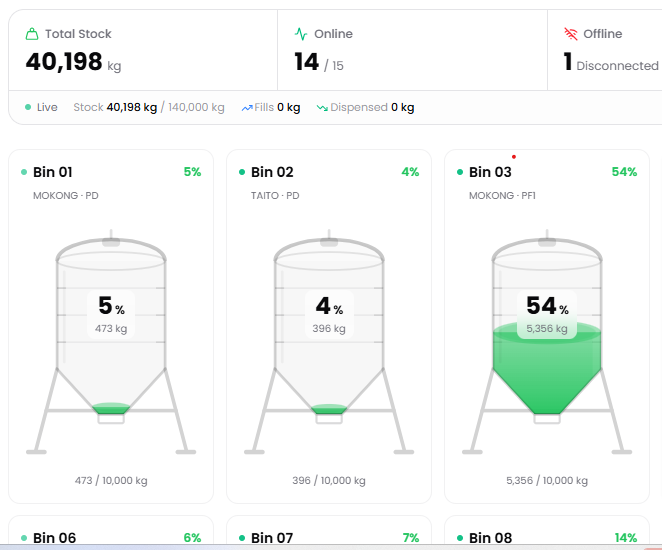Click the Online pulse icon

[301, 34]
